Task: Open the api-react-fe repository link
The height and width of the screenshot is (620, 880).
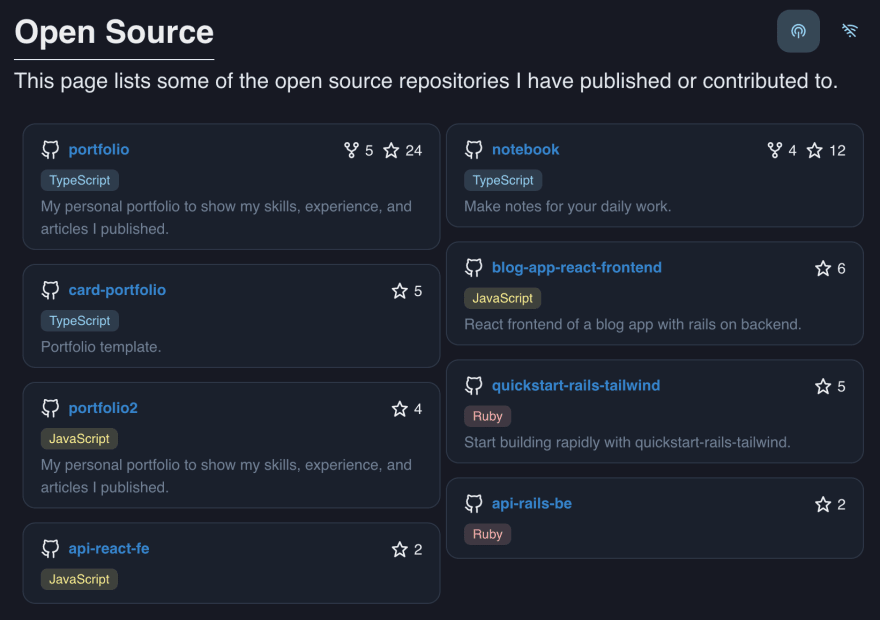Action: click(x=109, y=548)
